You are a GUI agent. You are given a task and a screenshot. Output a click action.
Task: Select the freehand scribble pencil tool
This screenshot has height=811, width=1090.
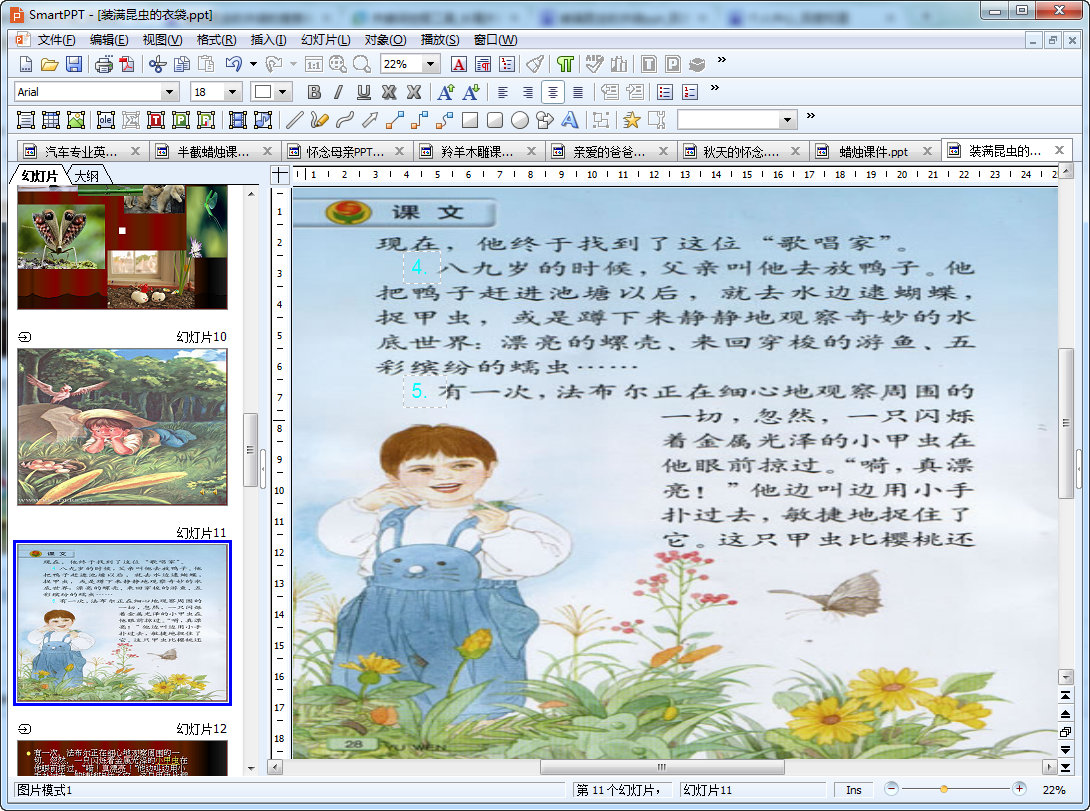click(x=320, y=120)
